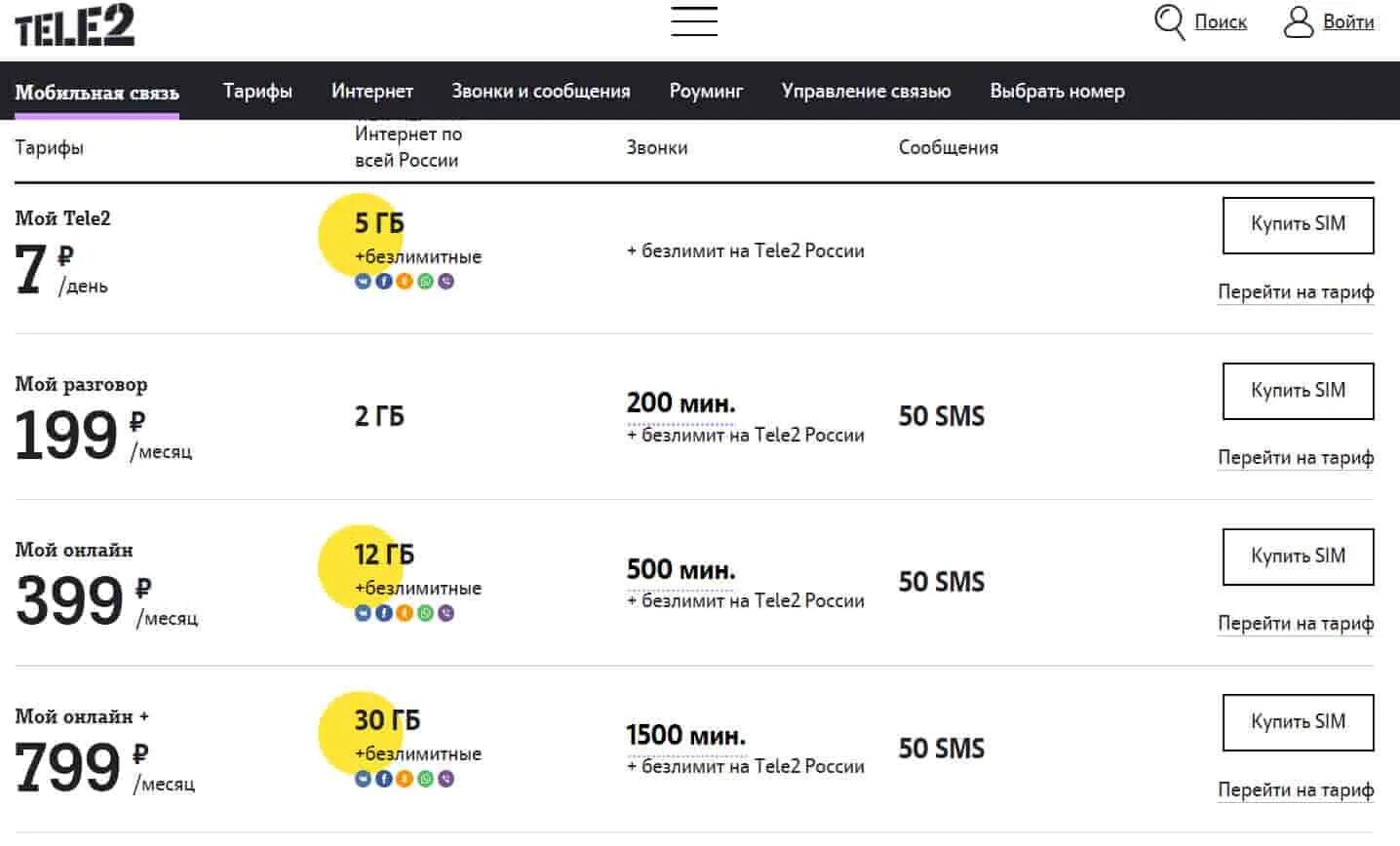Click 200 мин. dotted link in Мой разговор
Viewport: 1400px width, 846px height.
pyautogui.click(x=681, y=404)
